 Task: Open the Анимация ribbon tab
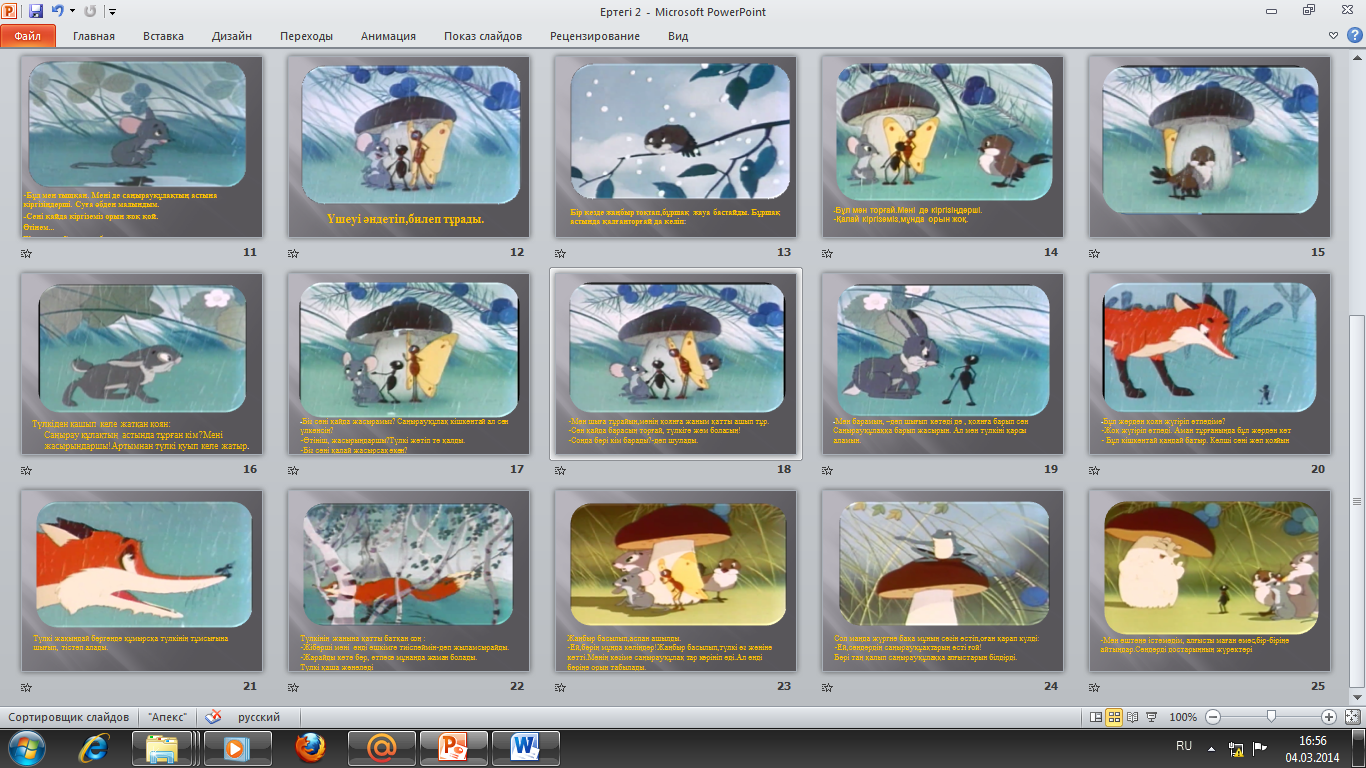click(x=388, y=36)
